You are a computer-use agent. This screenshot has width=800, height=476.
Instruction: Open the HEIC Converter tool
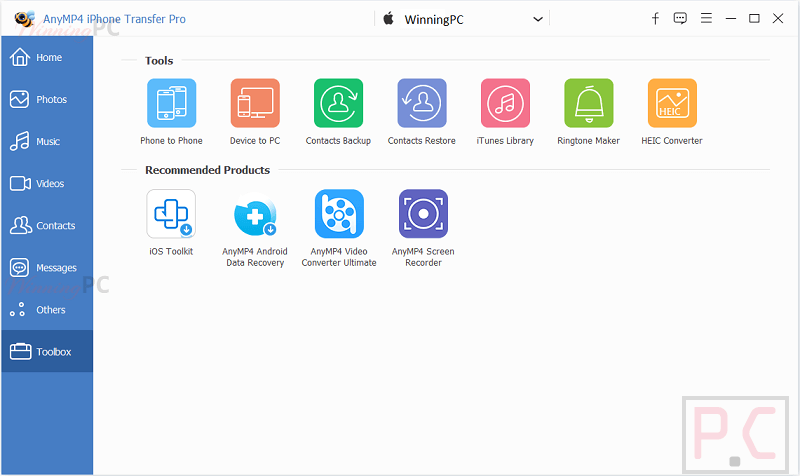672,103
